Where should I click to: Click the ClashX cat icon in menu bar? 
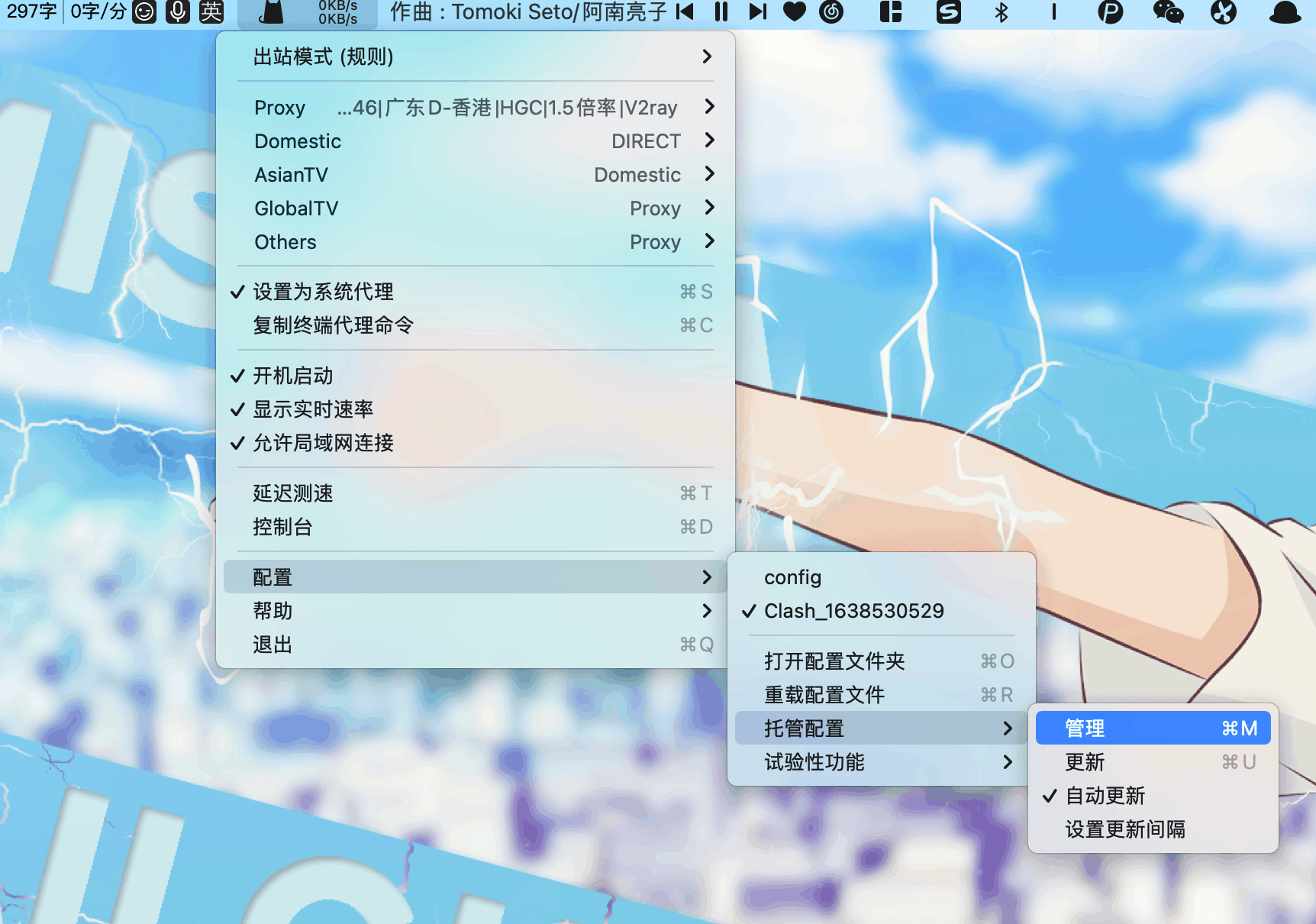pos(271,12)
